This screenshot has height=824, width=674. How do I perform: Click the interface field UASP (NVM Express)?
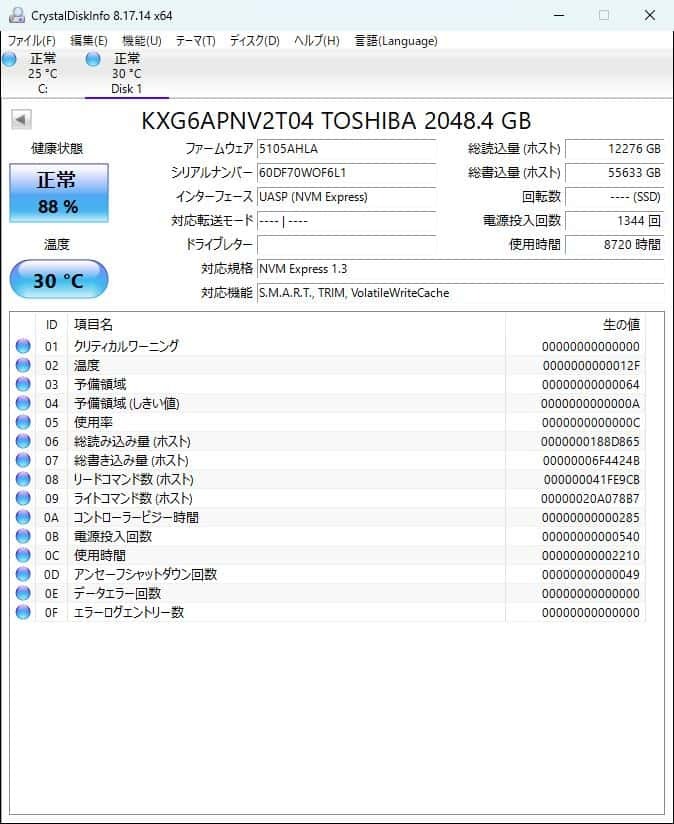(x=347, y=197)
